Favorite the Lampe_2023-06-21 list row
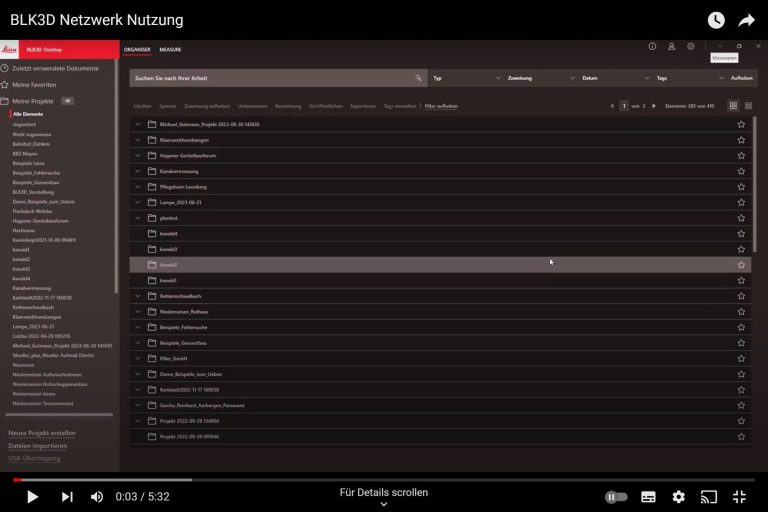The height and width of the screenshot is (512, 768). point(741,202)
